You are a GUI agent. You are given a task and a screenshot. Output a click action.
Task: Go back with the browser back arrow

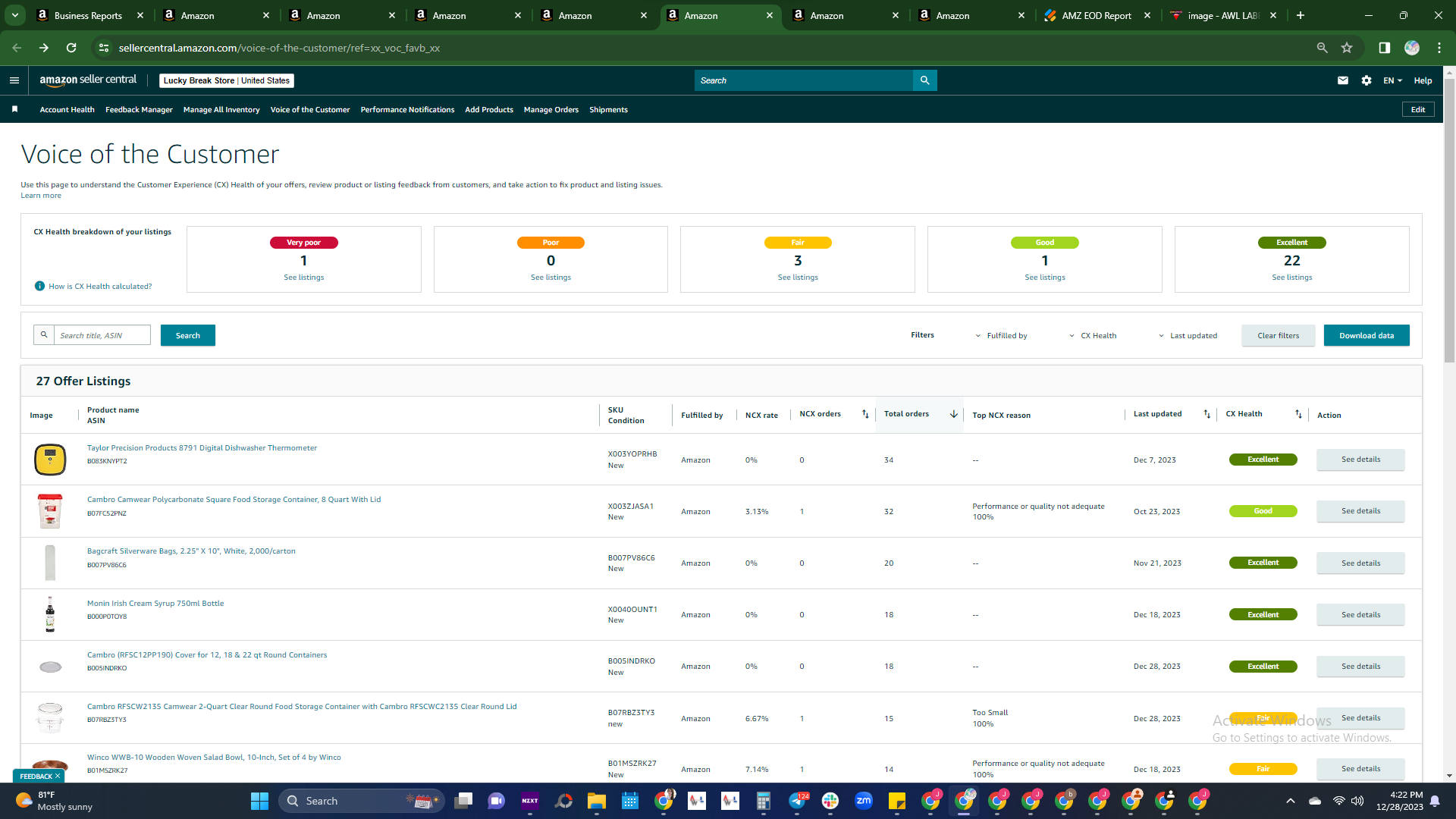click(17, 48)
